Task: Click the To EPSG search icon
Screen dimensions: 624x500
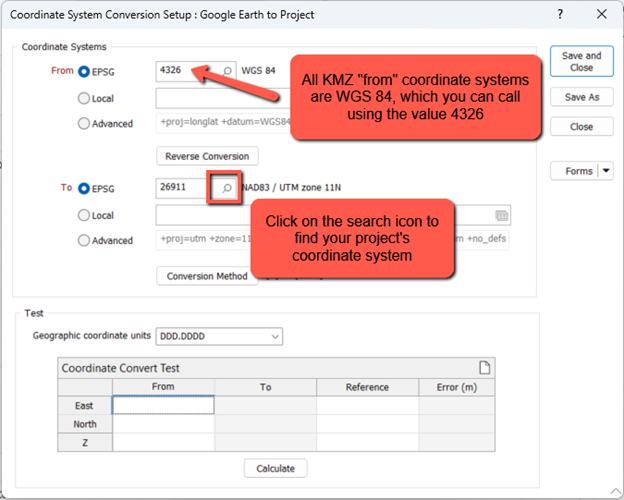Action: [x=226, y=187]
